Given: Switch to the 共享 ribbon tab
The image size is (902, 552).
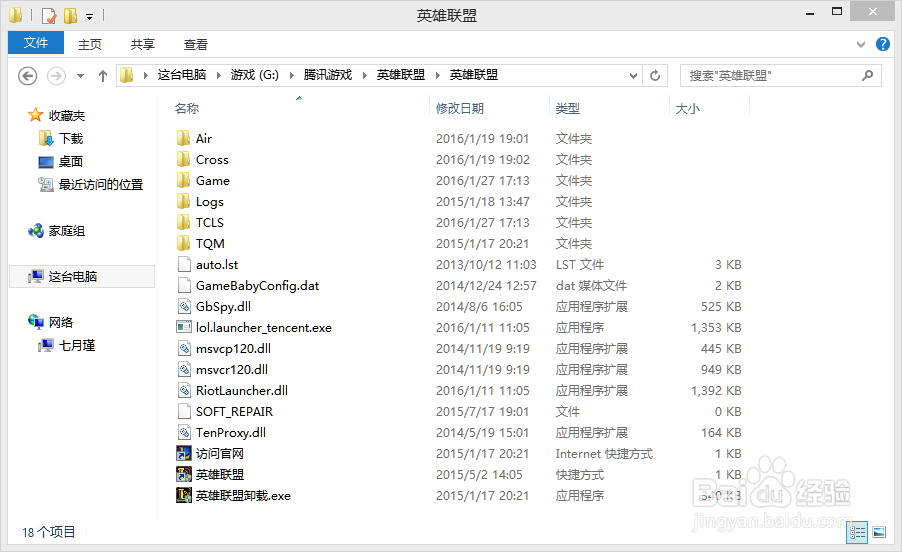Looking at the screenshot, I should [x=142, y=44].
